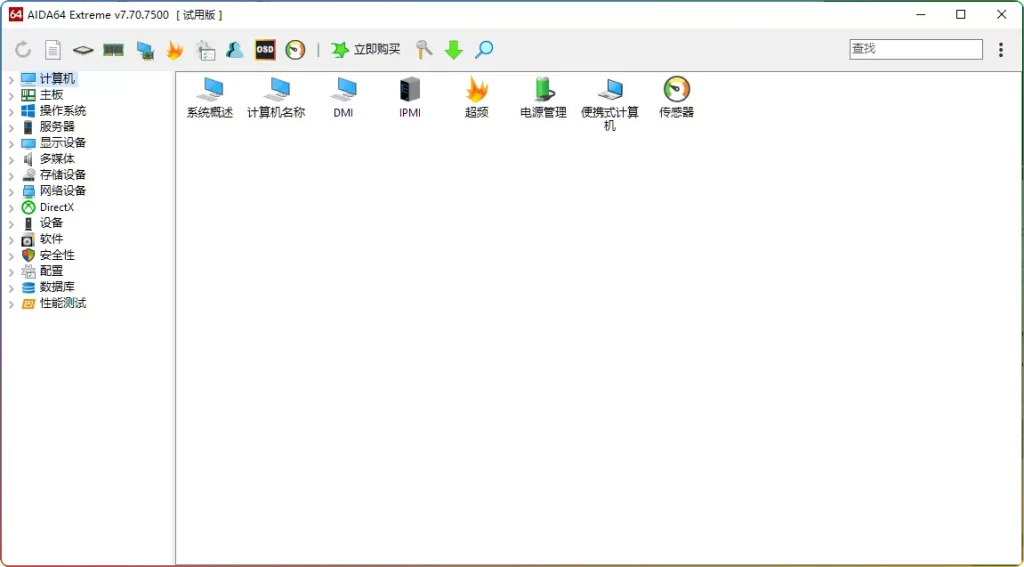Expand the 操作系统 tree node arrow
Image resolution: width=1024 pixels, height=567 pixels.
pyautogui.click(x=11, y=112)
